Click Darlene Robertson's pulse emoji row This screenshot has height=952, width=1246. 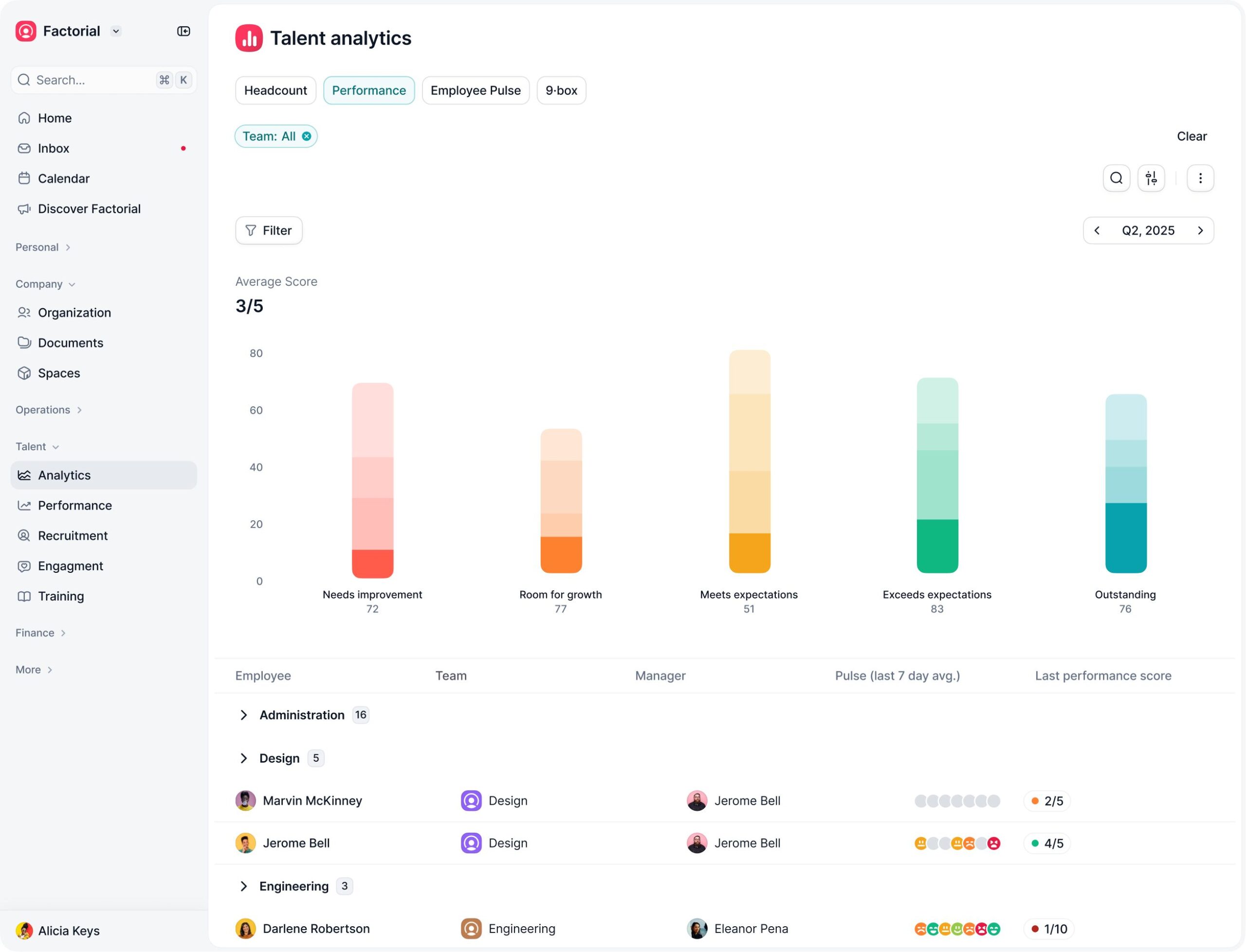(957, 929)
